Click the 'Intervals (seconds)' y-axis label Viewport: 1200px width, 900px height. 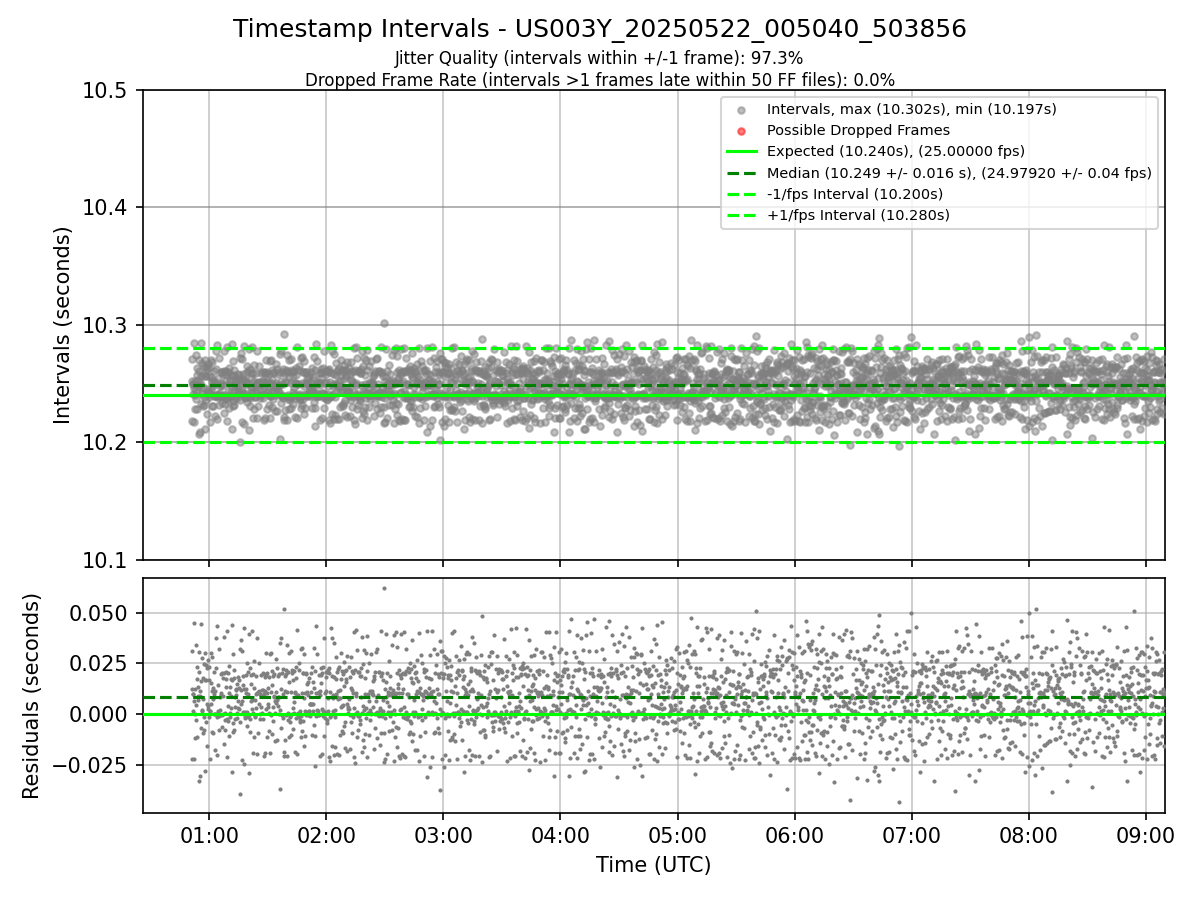pos(63,325)
